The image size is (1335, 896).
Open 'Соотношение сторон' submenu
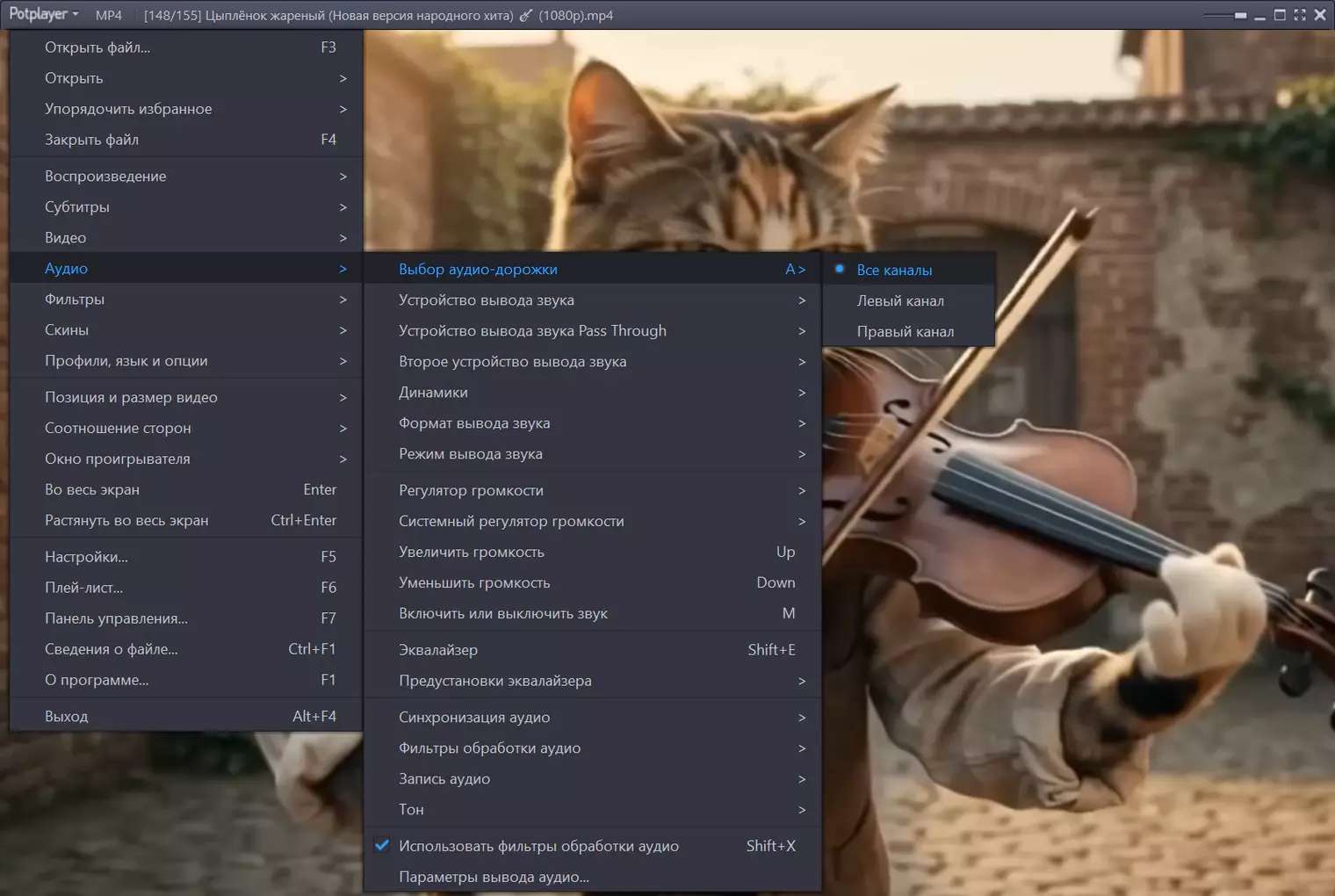click(x=186, y=429)
